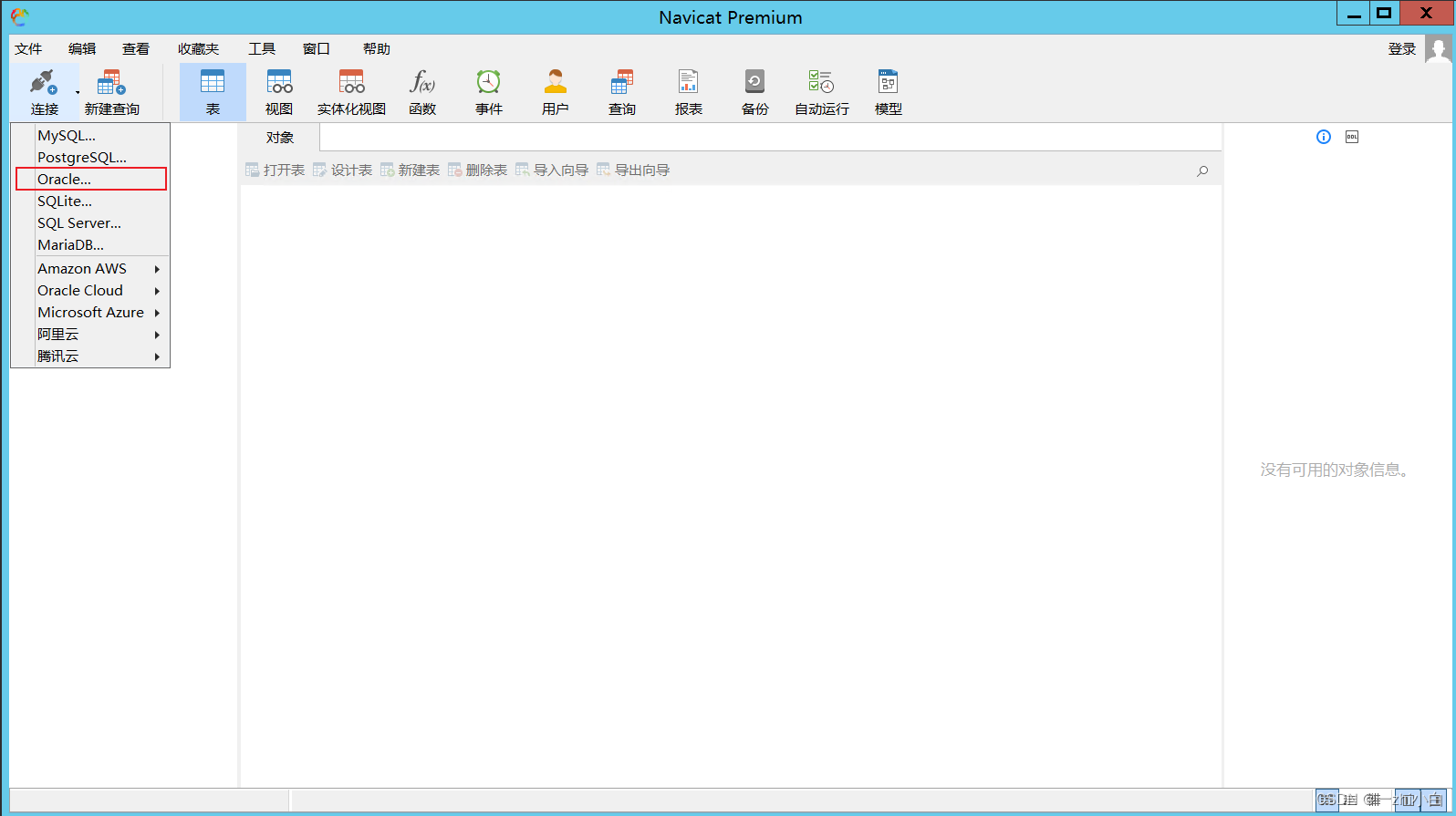Image resolution: width=1456 pixels, height=816 pixels.
Task: Click the 登录 sign-in link
Action: pyautogui.click(x=1402, y=49)
